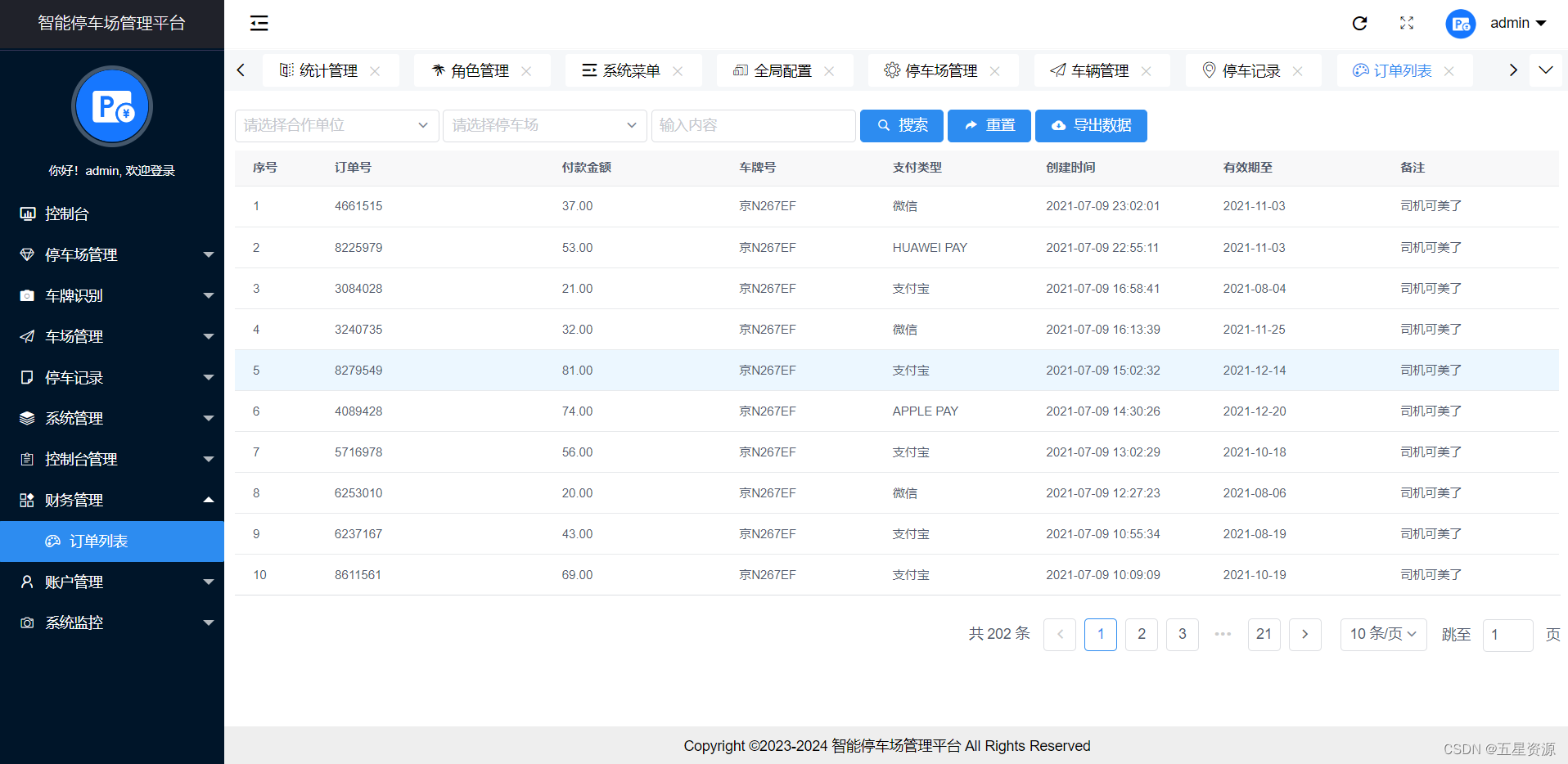Click amount 69.00 in row 10
Viewport: 1568px width, 764px height.
coord(577,575)
